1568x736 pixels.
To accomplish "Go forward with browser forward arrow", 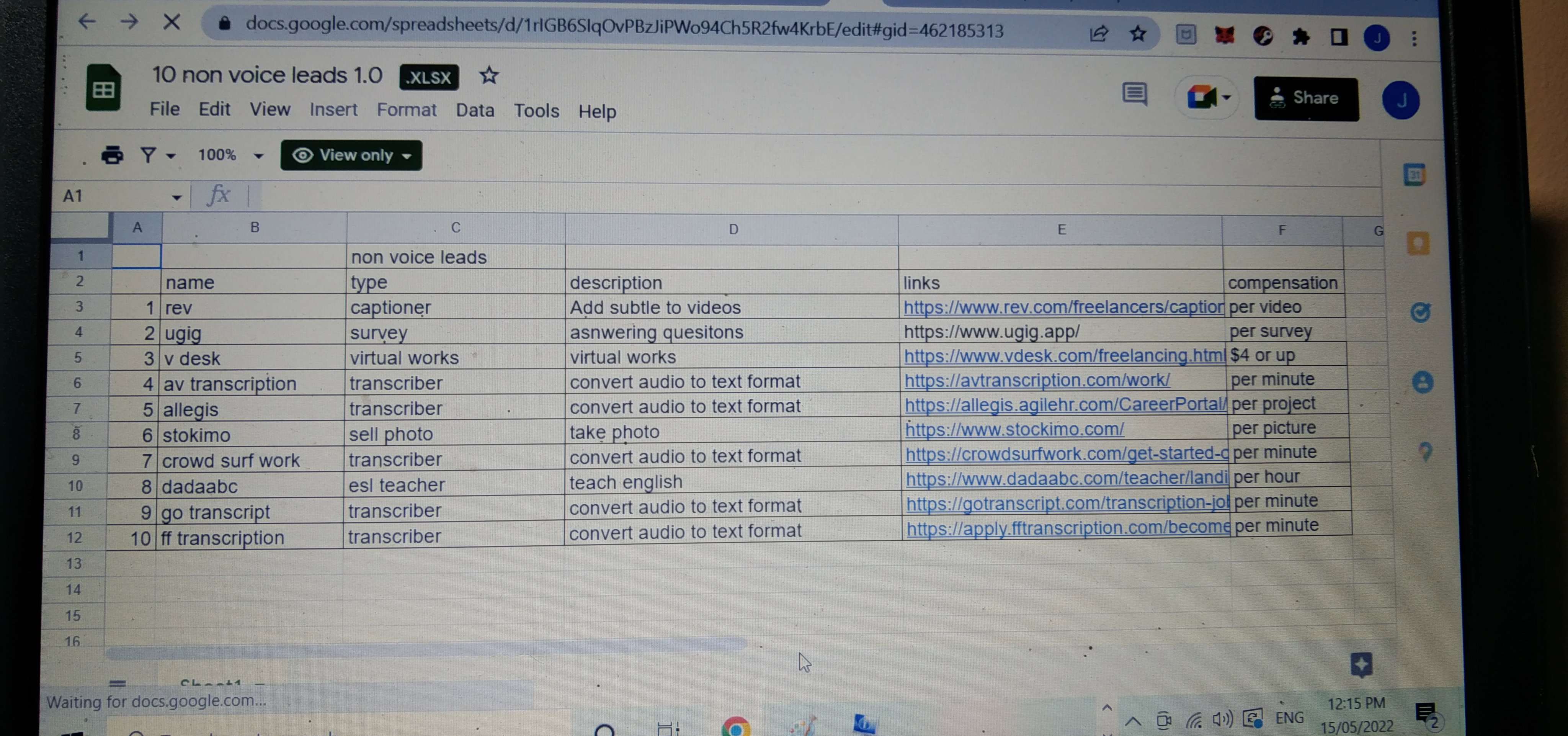I will tap(129, 22).
